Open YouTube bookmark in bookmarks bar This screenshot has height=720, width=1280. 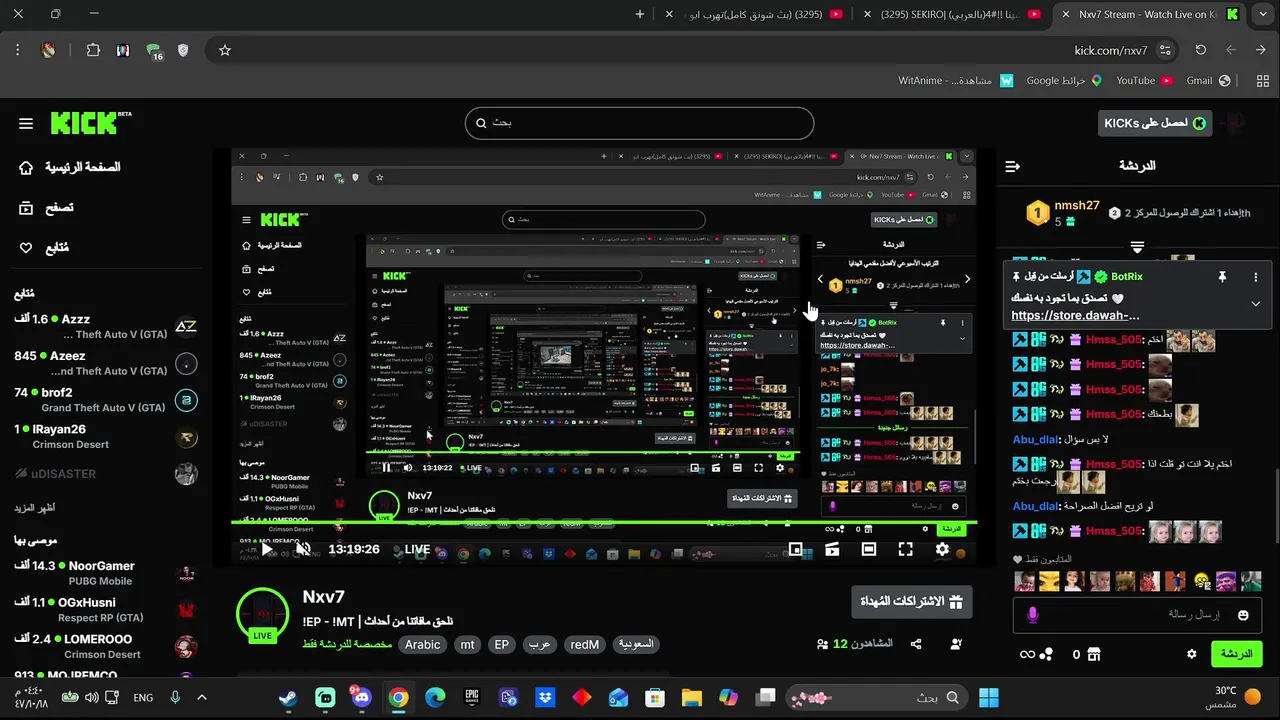point(1144,80)
